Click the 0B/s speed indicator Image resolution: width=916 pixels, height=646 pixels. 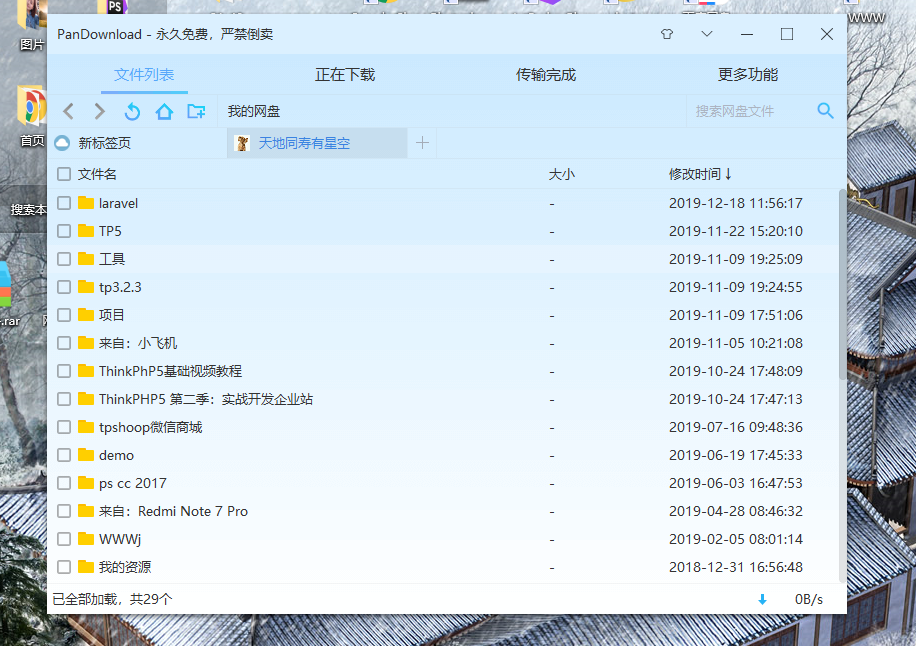809,599
